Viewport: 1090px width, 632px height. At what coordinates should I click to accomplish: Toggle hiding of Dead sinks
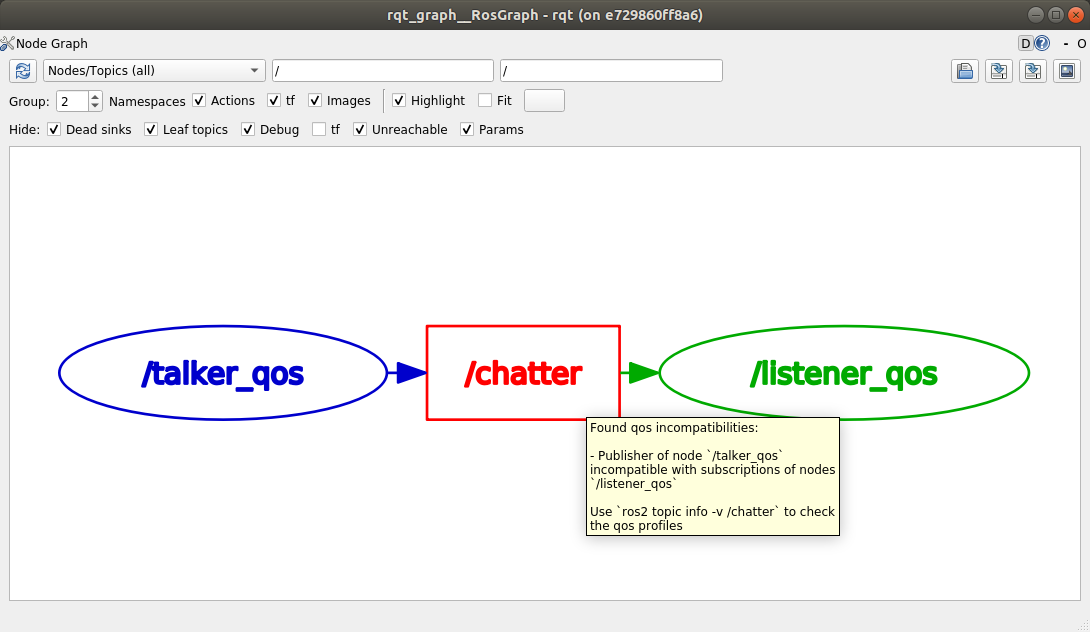click(53, 129)
